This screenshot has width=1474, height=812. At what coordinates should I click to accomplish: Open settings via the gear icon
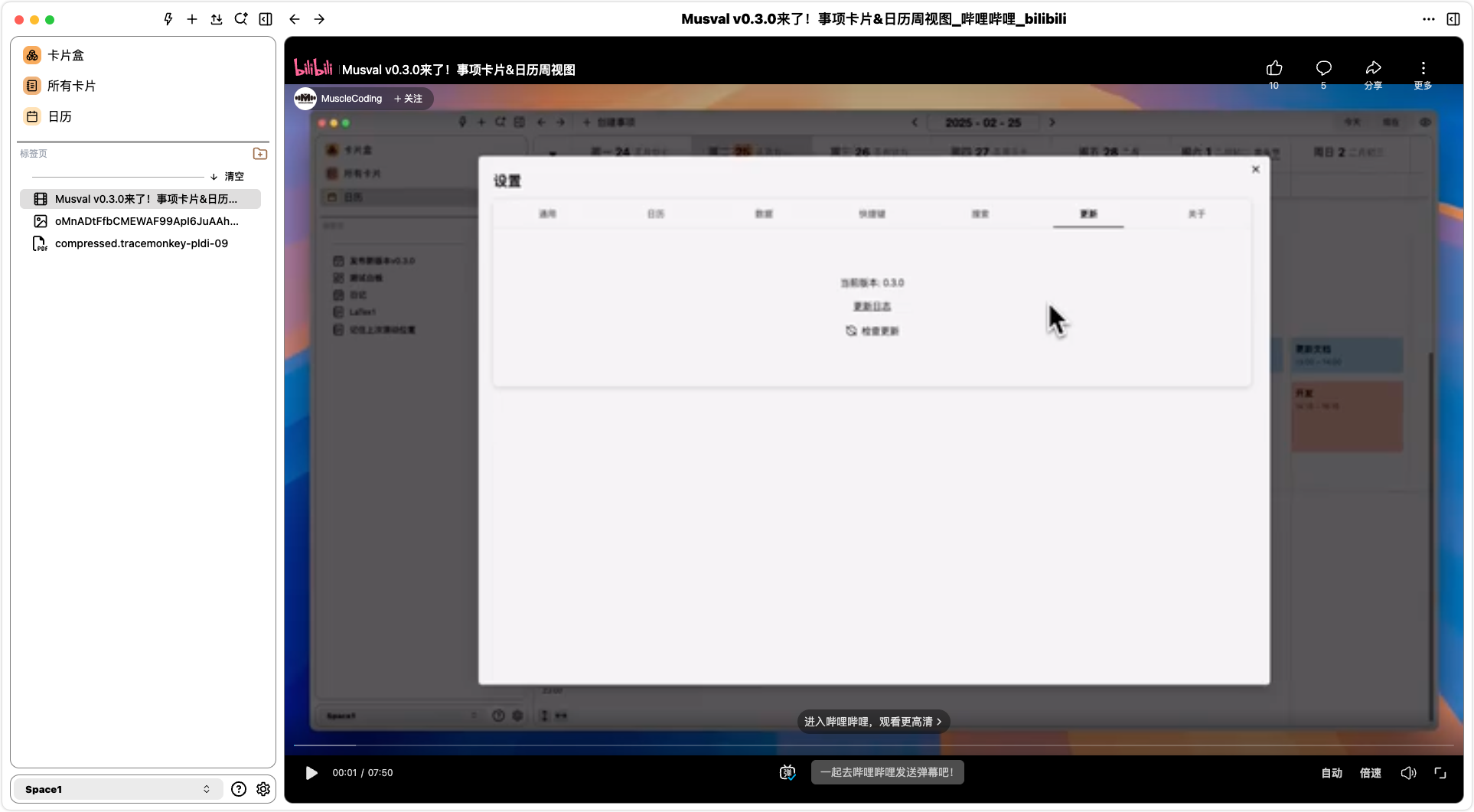point(263,789)
